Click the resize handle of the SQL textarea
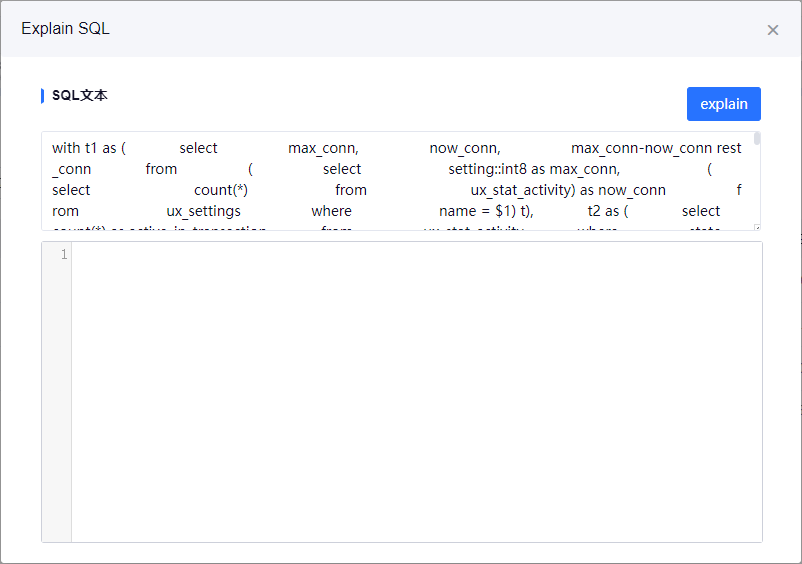This screenshot has width=802, height=564. point(756,227)
